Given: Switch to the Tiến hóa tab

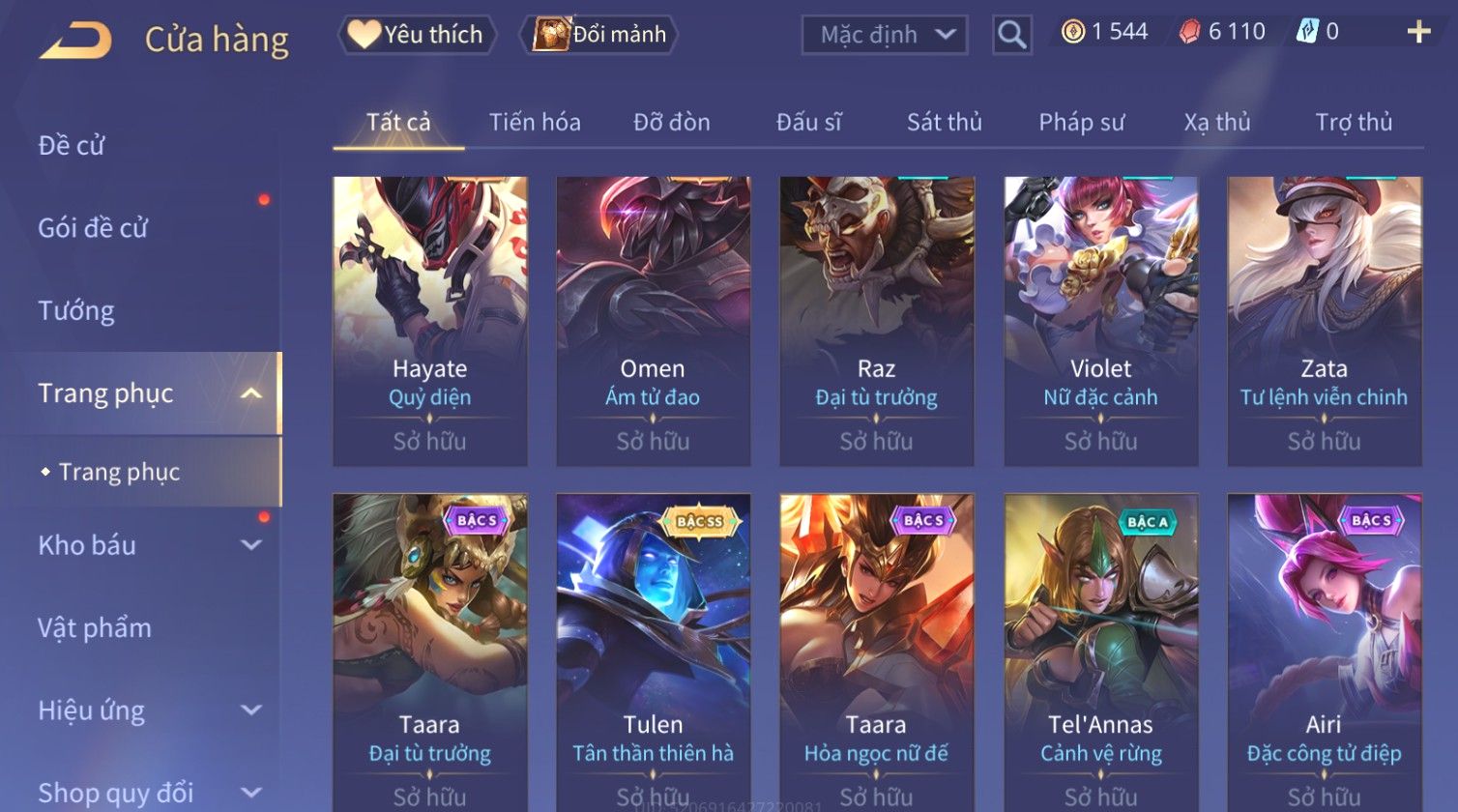Looking at the screenshot, I should [535, 123].
